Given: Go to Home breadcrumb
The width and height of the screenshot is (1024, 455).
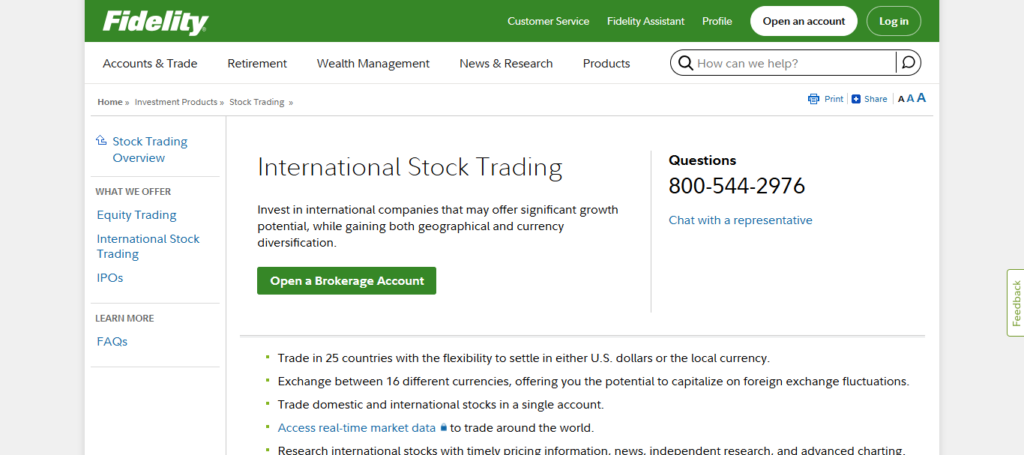Looking at the screenshot, I should 110,102.
